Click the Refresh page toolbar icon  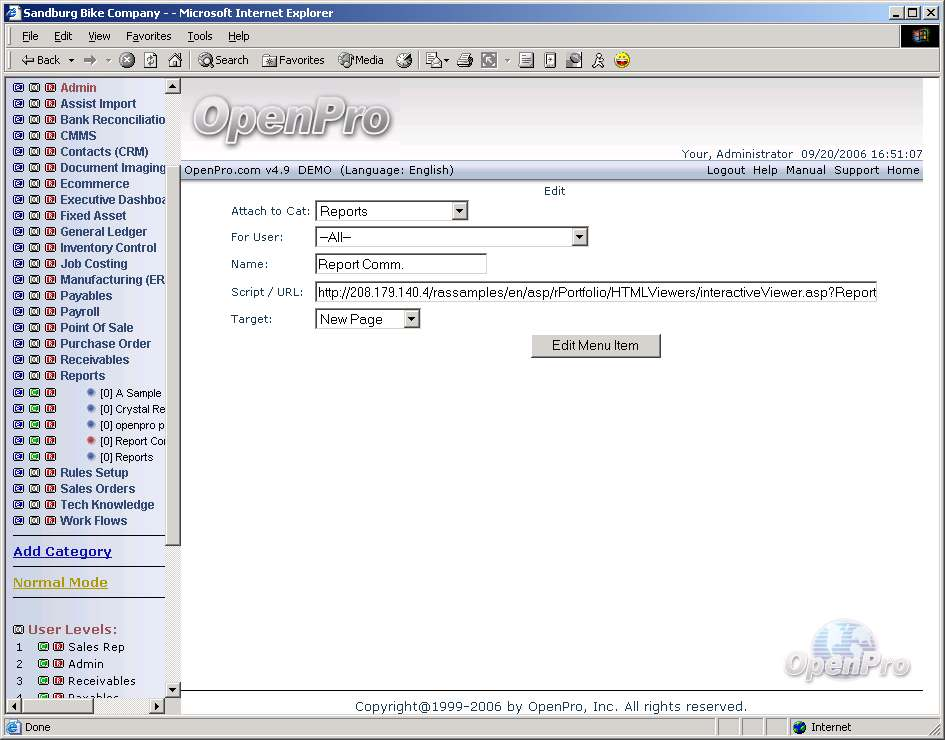(x=151, y=60)
